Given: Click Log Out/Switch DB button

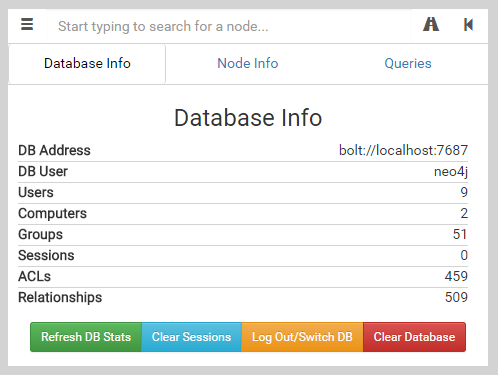Looking at the screenshot, I should 302,337.
